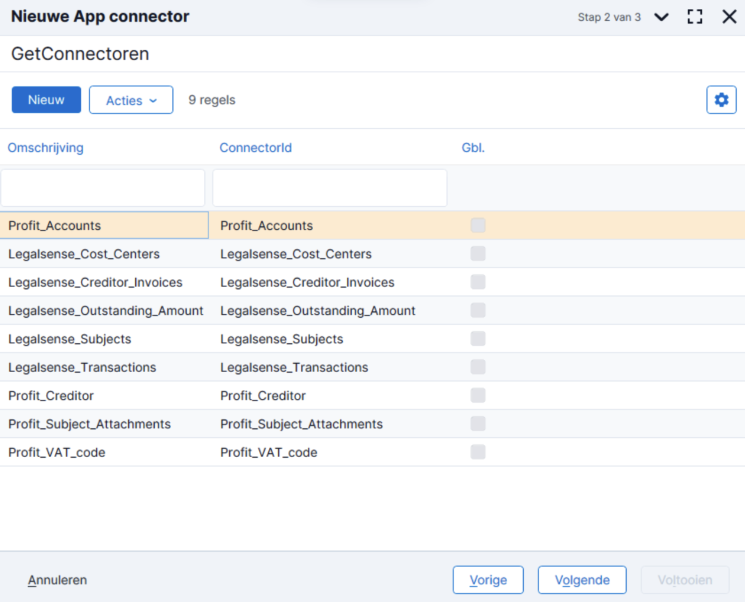
Task: Close the Nieuwe App connector dialog
Action: click(x=729, y=17)
